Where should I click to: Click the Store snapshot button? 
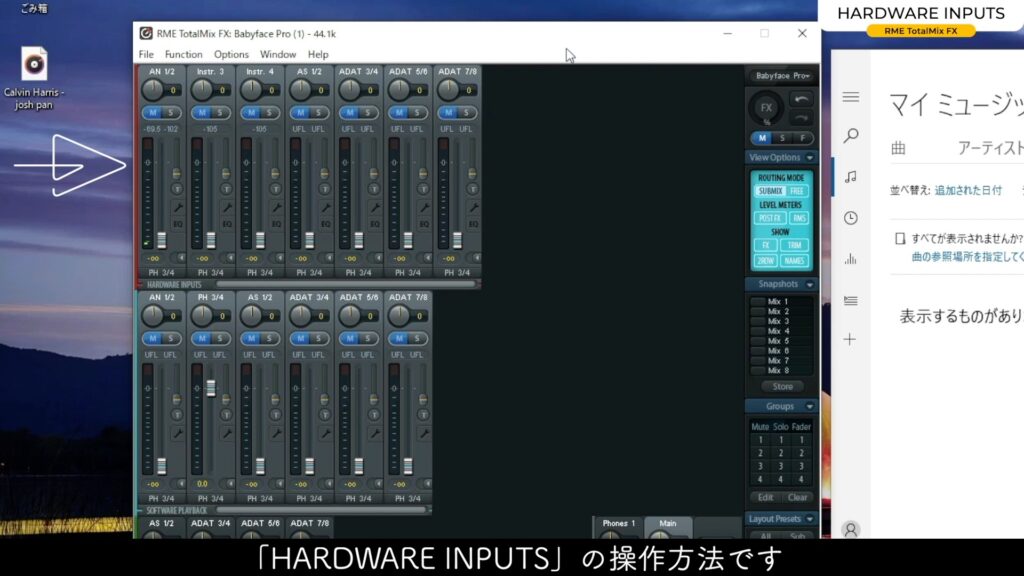point(782,387)
